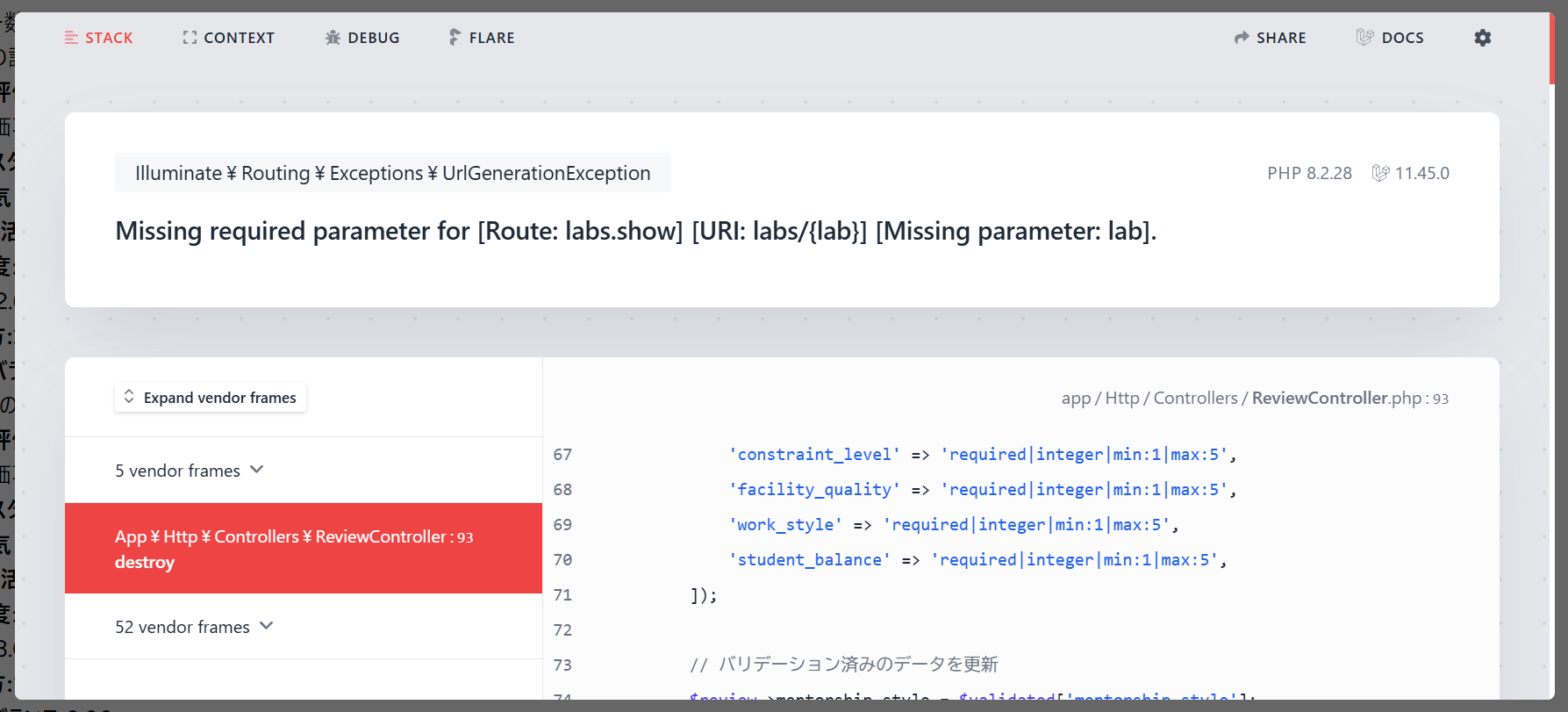
Task: Click the Stack lines icon
Action: click(71, 38)
